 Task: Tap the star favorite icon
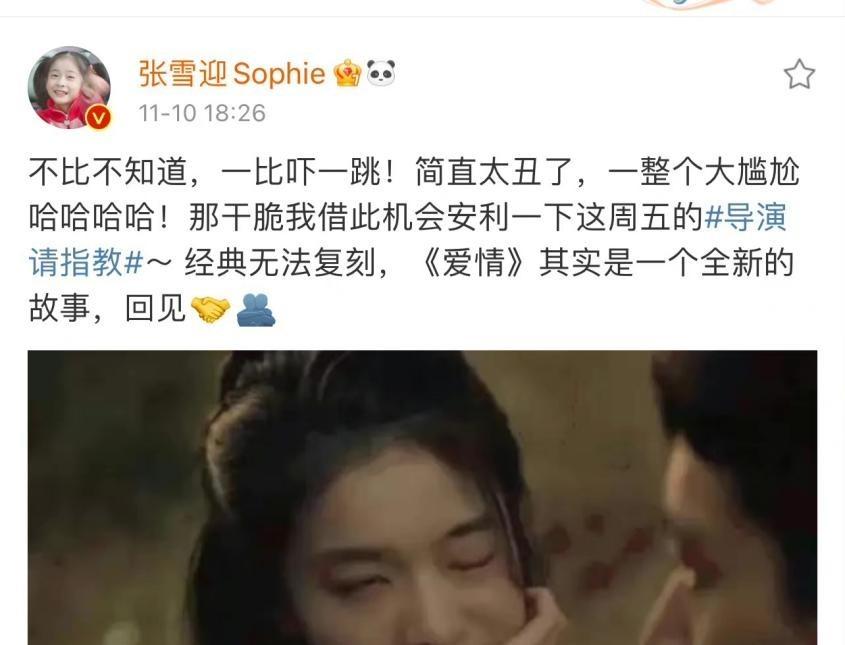pyautogui.click(x=799, y=74)
